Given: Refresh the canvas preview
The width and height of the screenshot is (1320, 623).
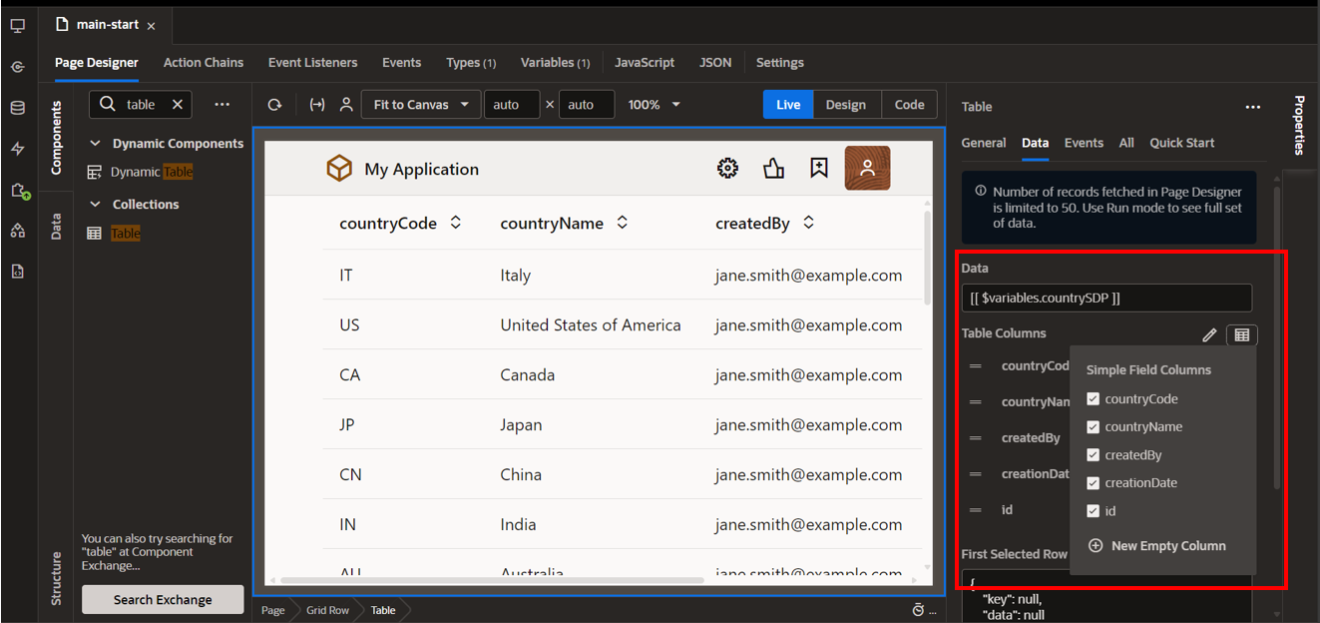Looking at the screenshot, I should tap(274, 104).
